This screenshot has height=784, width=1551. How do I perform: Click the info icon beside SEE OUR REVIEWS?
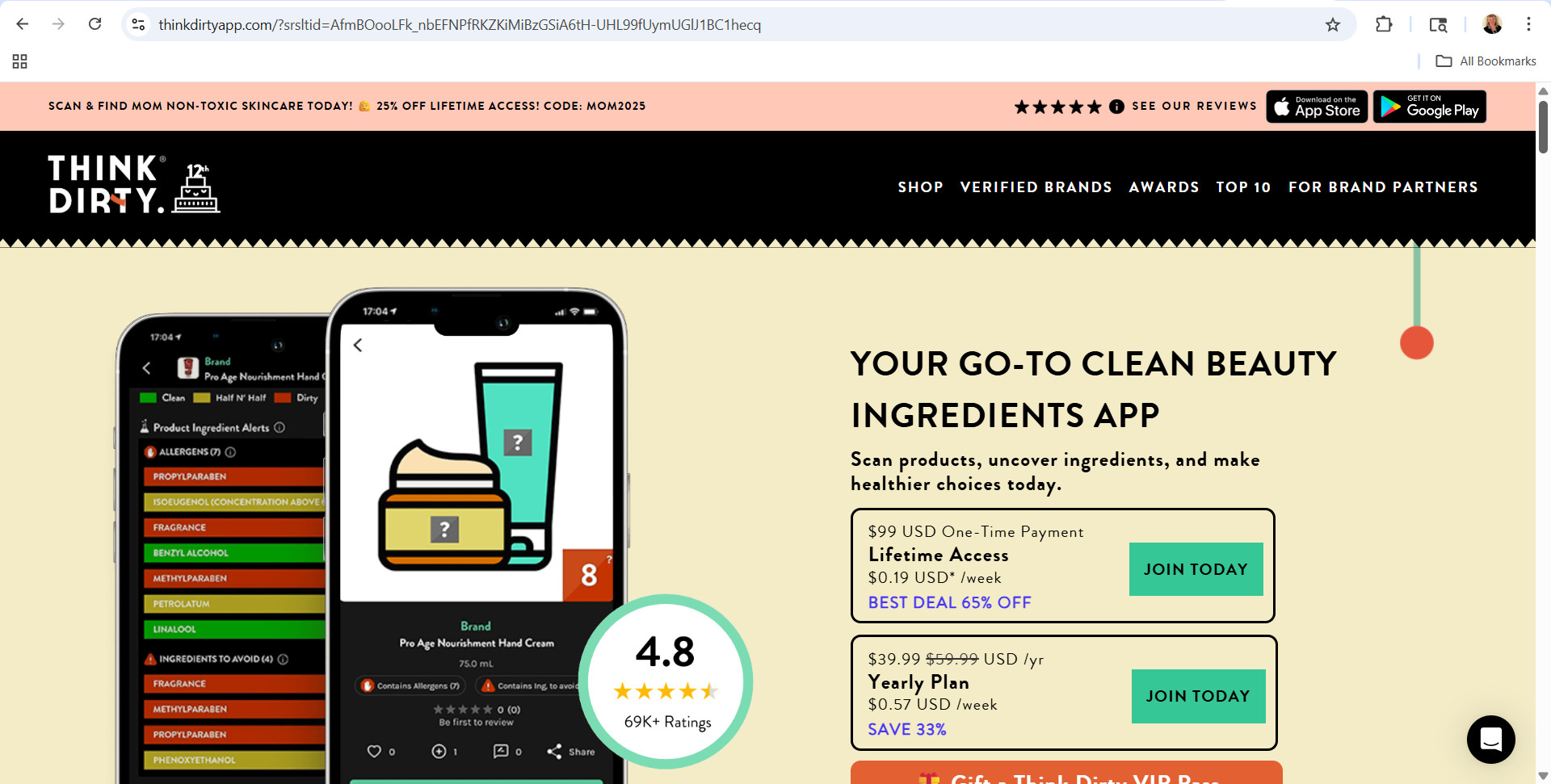coord(1116,106)
